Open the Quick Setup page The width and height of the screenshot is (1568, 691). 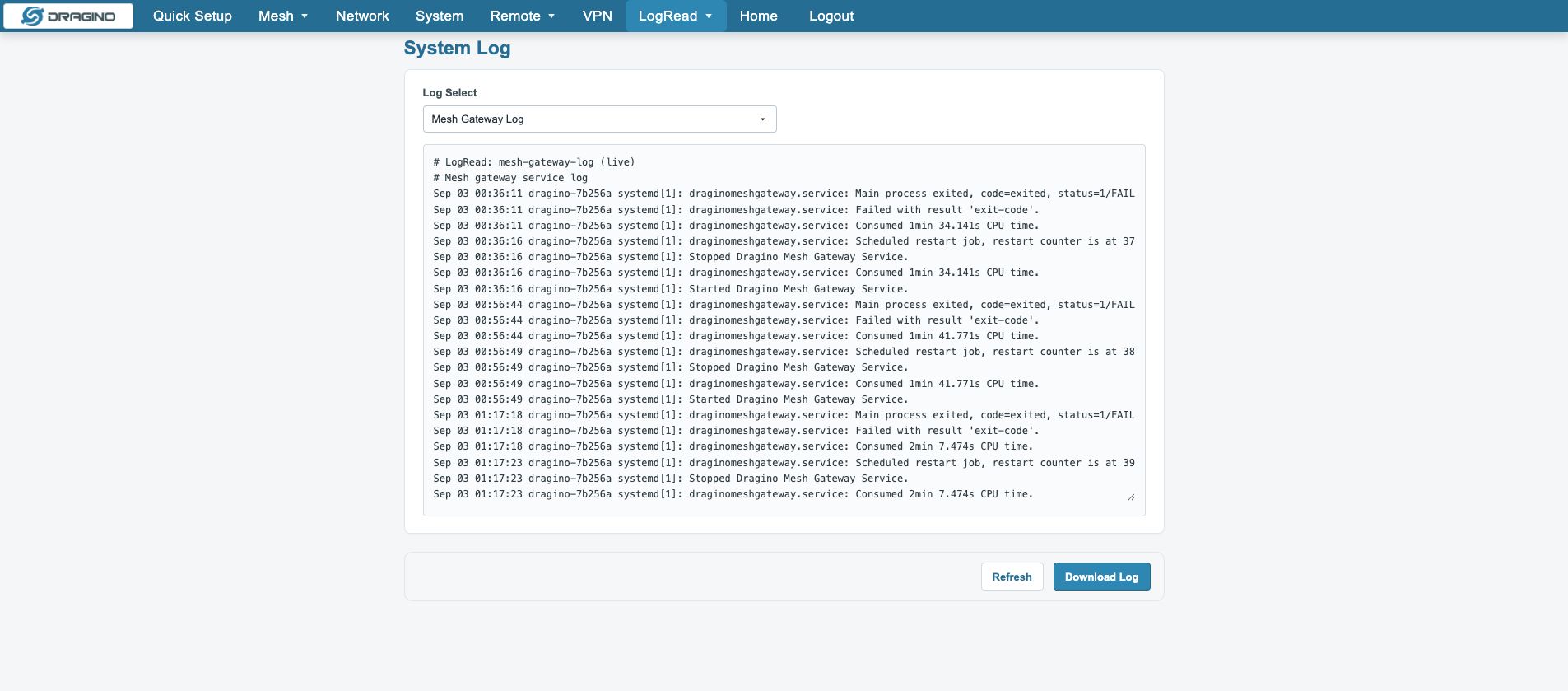[193, 16]
